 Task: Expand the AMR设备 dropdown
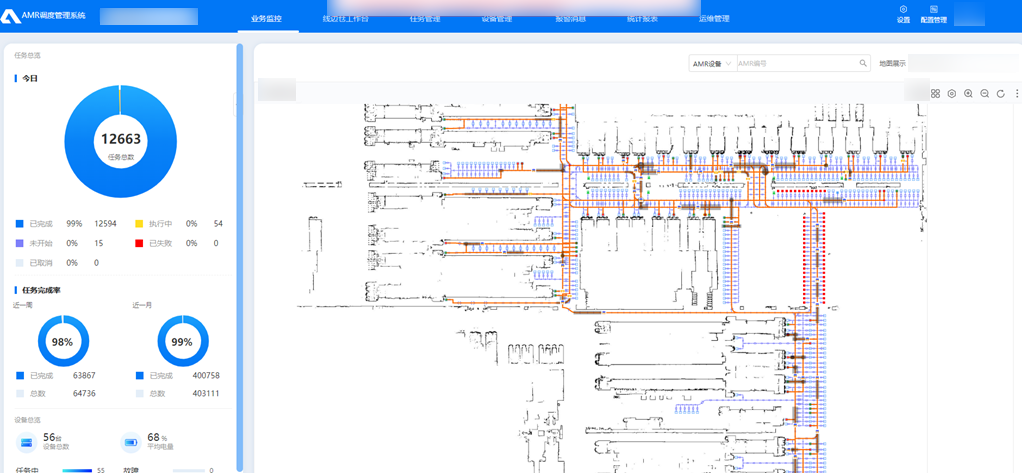point(712,64)
